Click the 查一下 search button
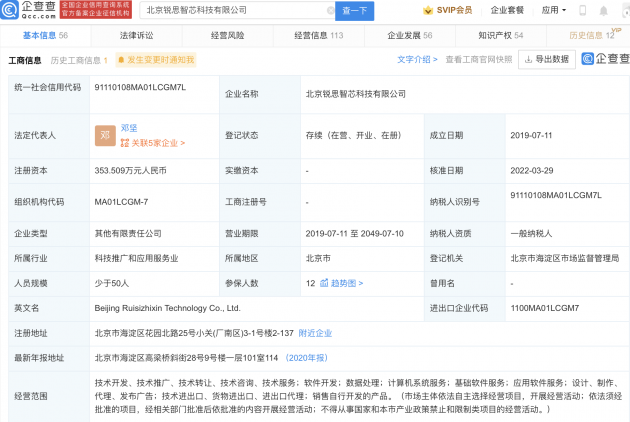 click(354, 11)
